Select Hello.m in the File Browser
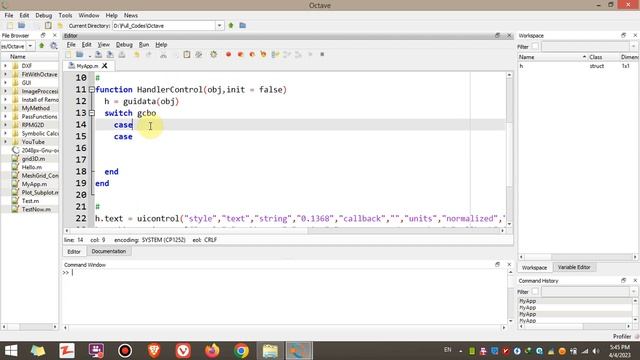The image size is (640, 360). 32,167
